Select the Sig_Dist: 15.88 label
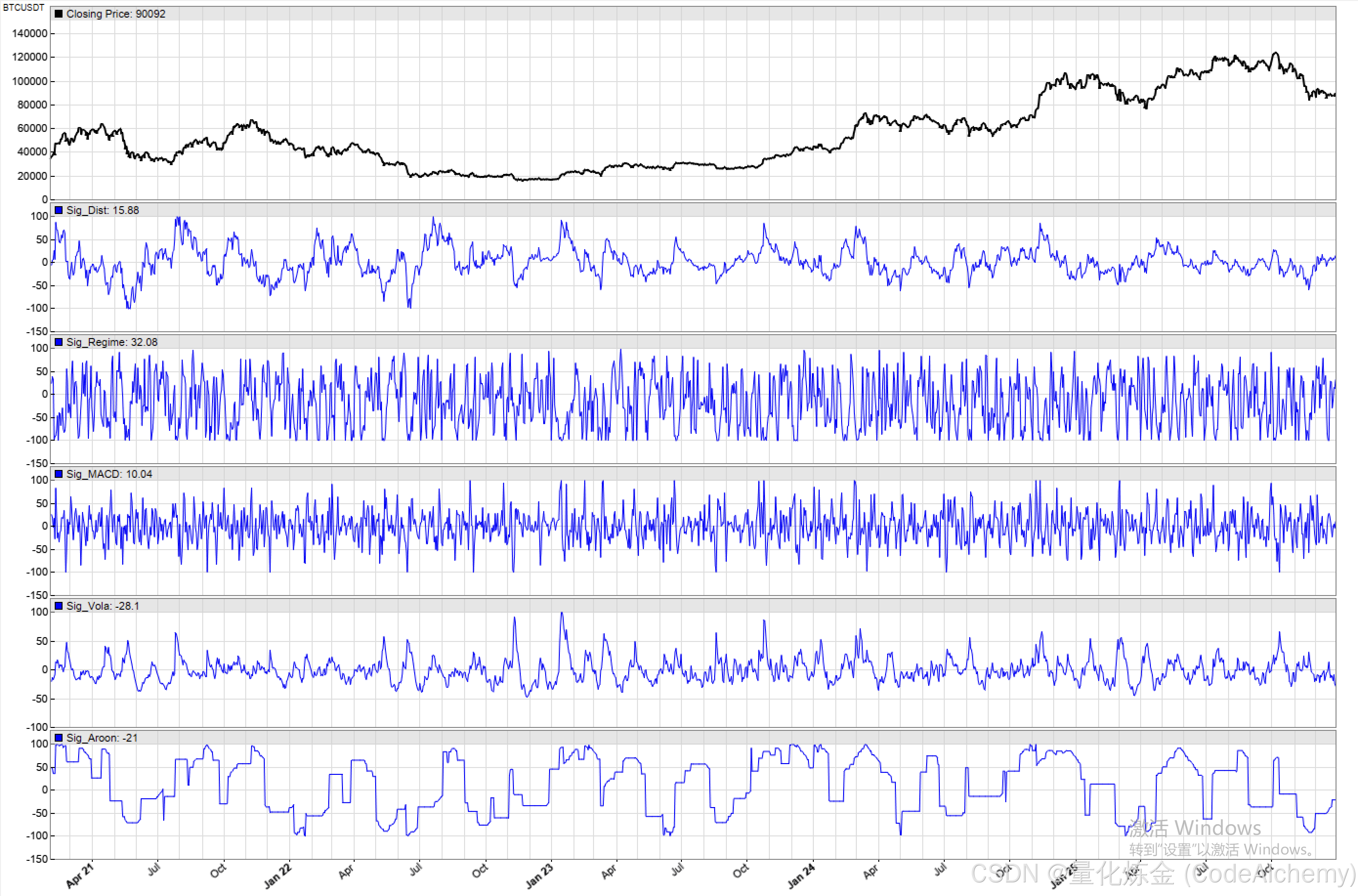The width and height of the screenshot is (1358, 896). [x=102, y=210]
